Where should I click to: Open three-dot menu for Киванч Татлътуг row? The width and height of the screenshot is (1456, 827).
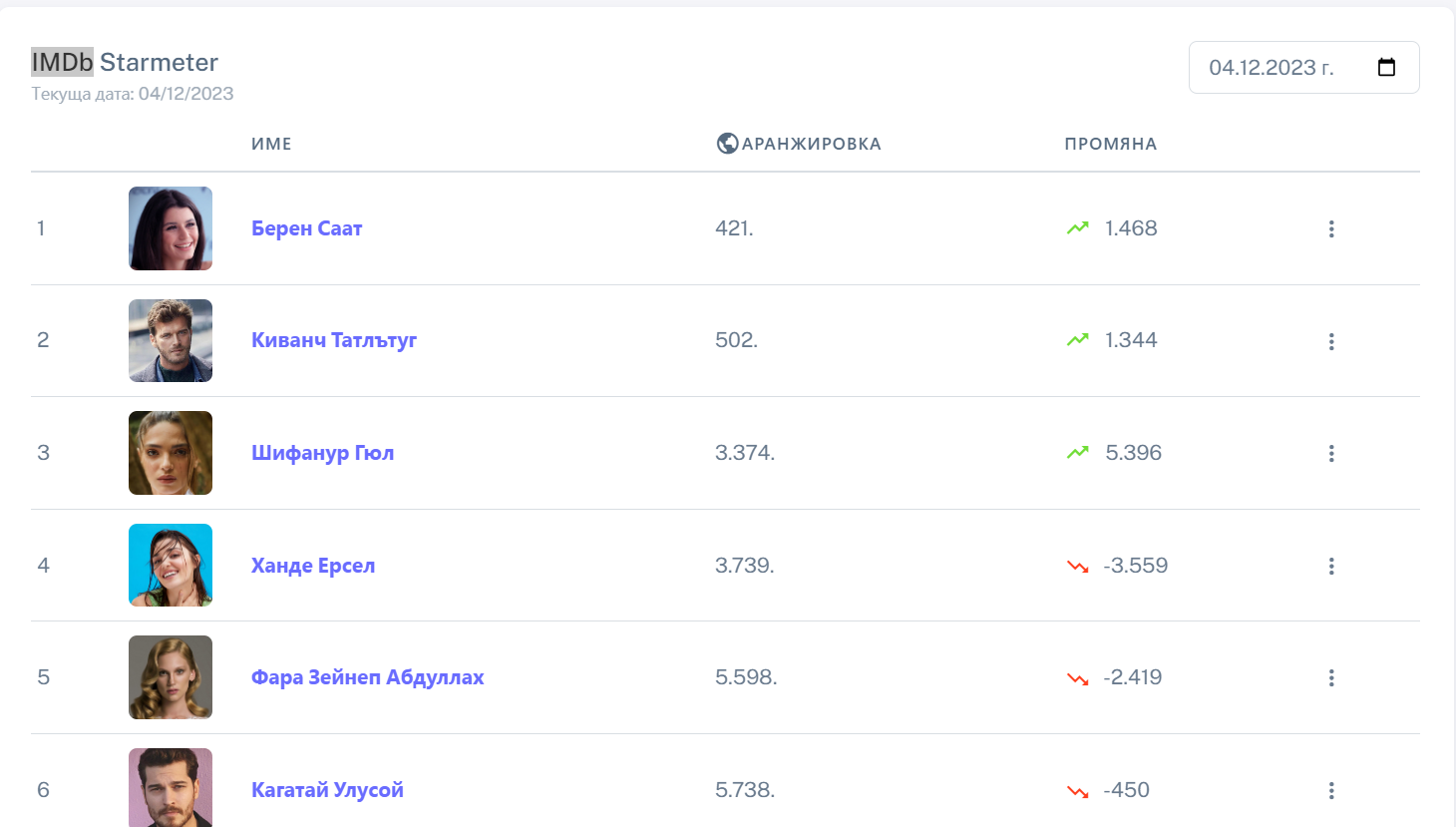pyautogui.click(x=1331, y=342)
